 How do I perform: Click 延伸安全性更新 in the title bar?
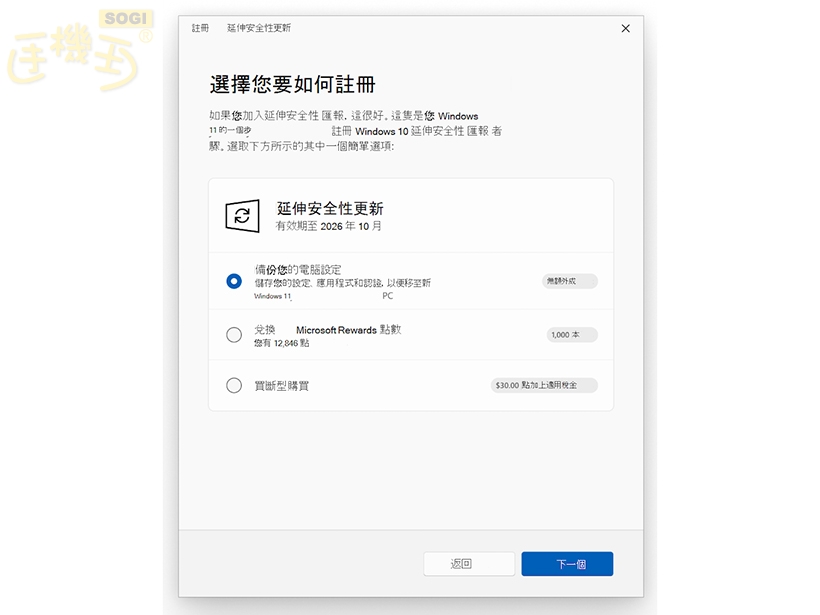(x=258, y=29)
